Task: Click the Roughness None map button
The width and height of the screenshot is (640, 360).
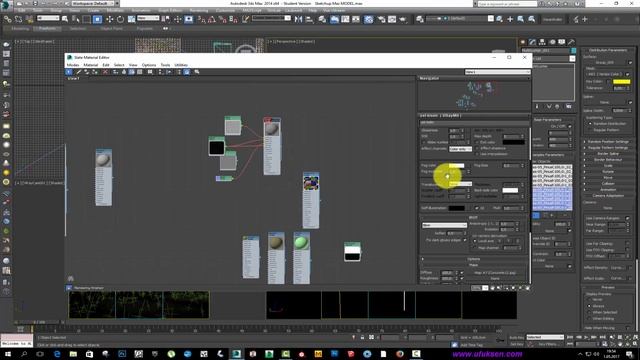Action: (495, 278)
